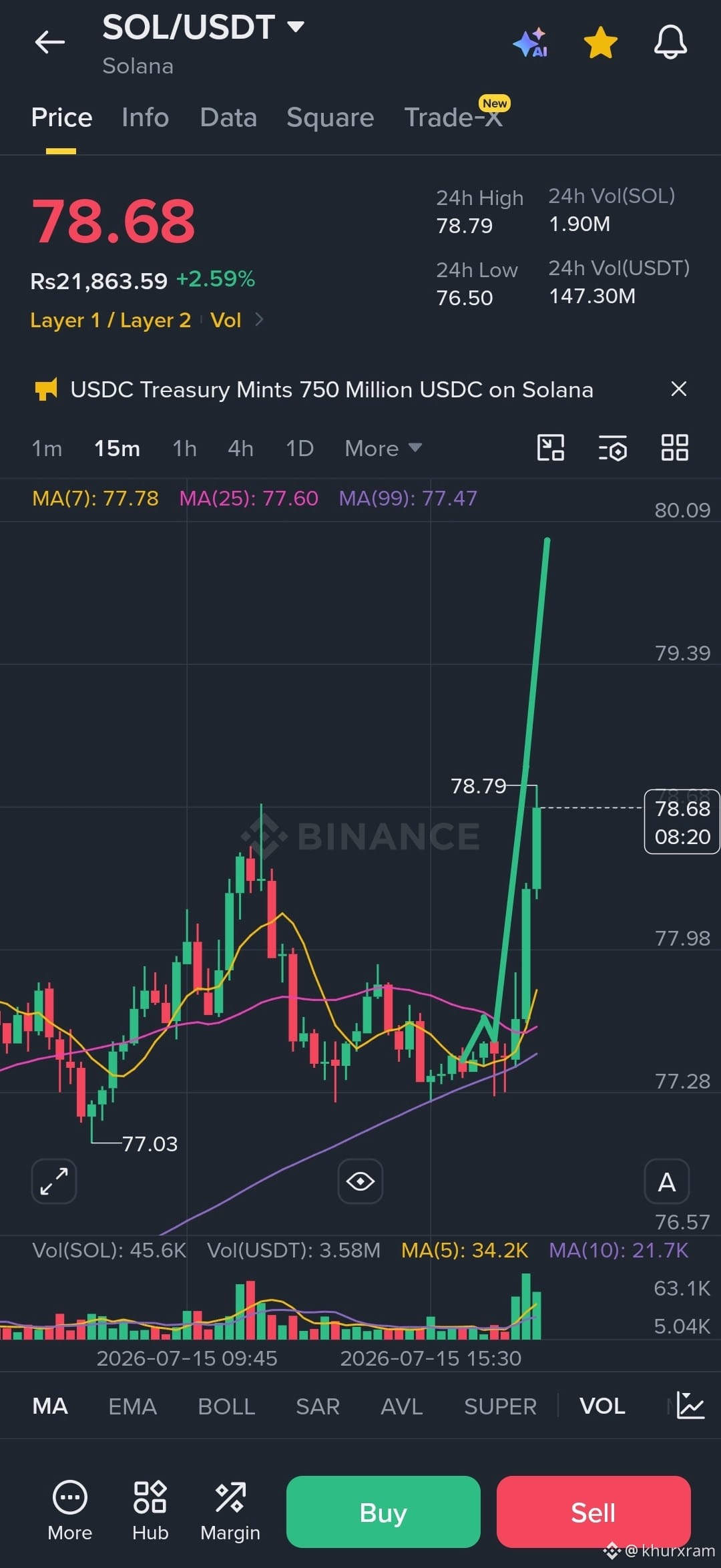The height and width of the screenshot is (1568, 721).
Task: Expand chart to fullscreen with arrows icon
Action: tap(54, 1181)
